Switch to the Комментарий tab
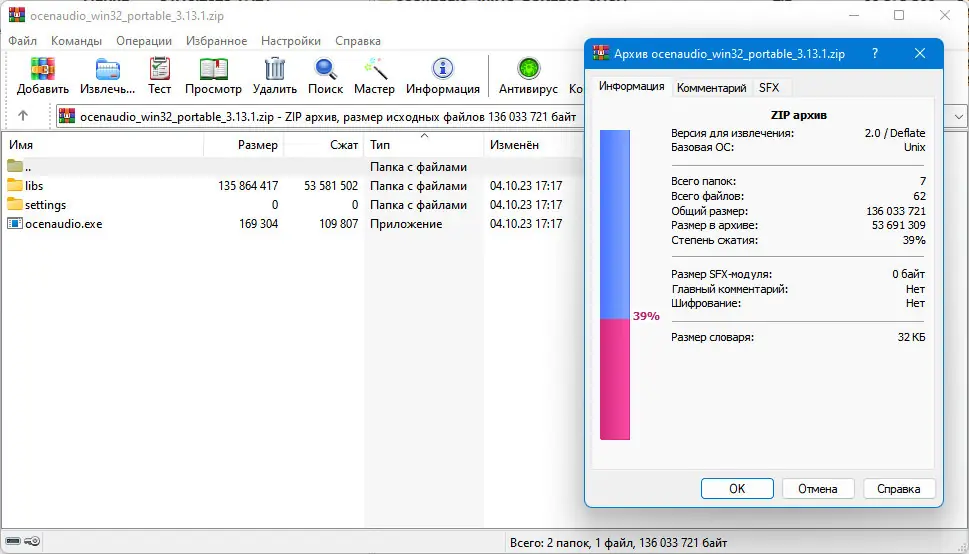This screenshot has height=554, width=969. [x=711, y=88]
